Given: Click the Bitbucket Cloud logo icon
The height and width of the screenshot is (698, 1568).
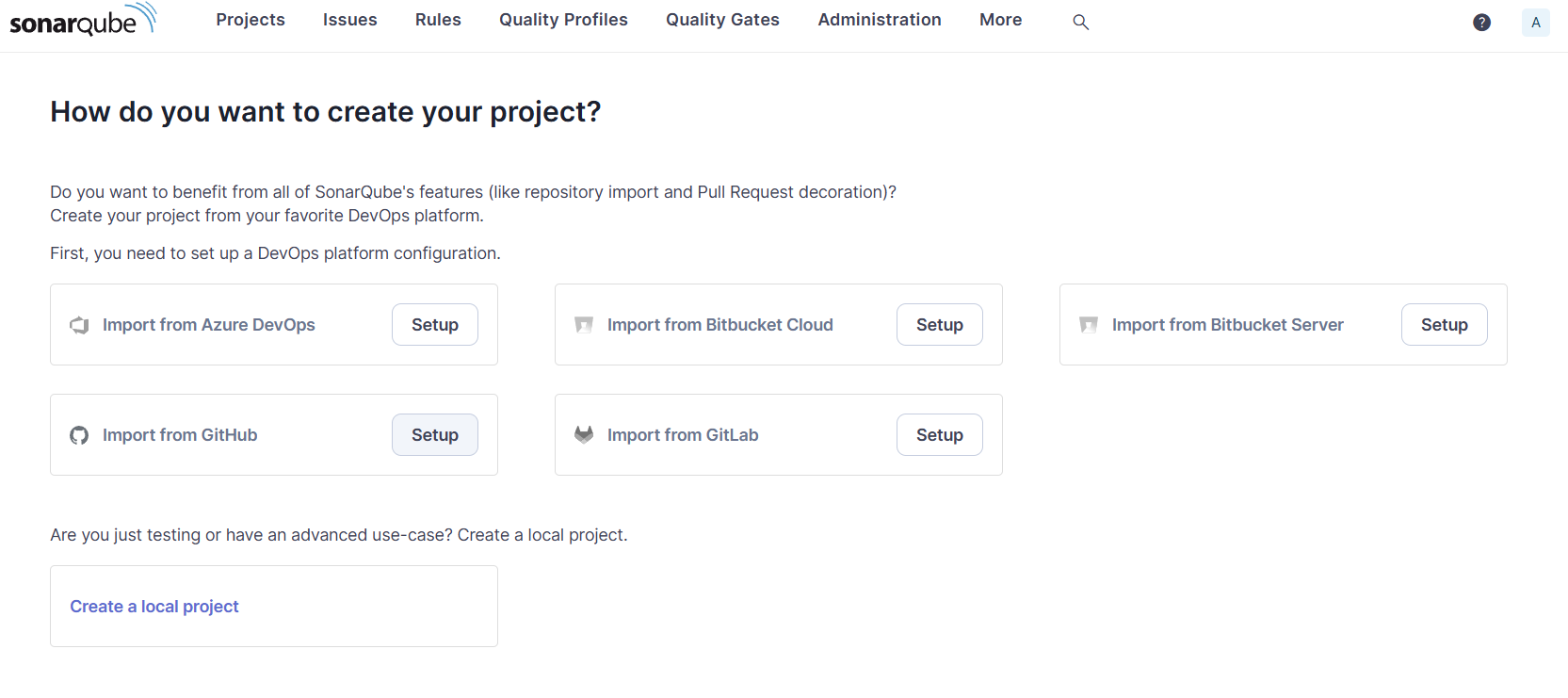Looking at the screenshot, I should pyautogui.click(x=584, y=325).
